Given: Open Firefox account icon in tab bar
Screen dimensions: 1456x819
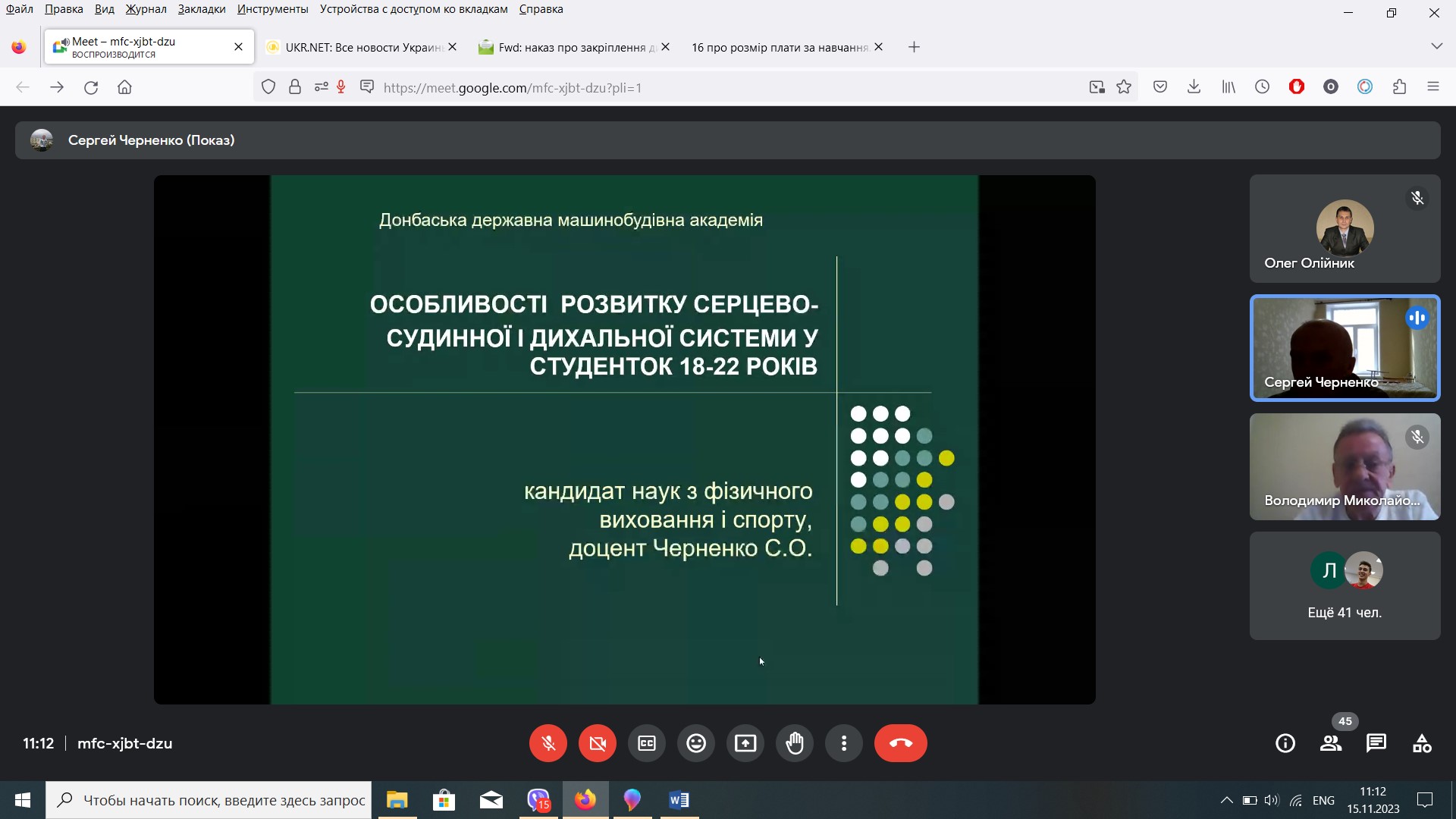Looking at the screenshot, I should (x=19, y=47).
